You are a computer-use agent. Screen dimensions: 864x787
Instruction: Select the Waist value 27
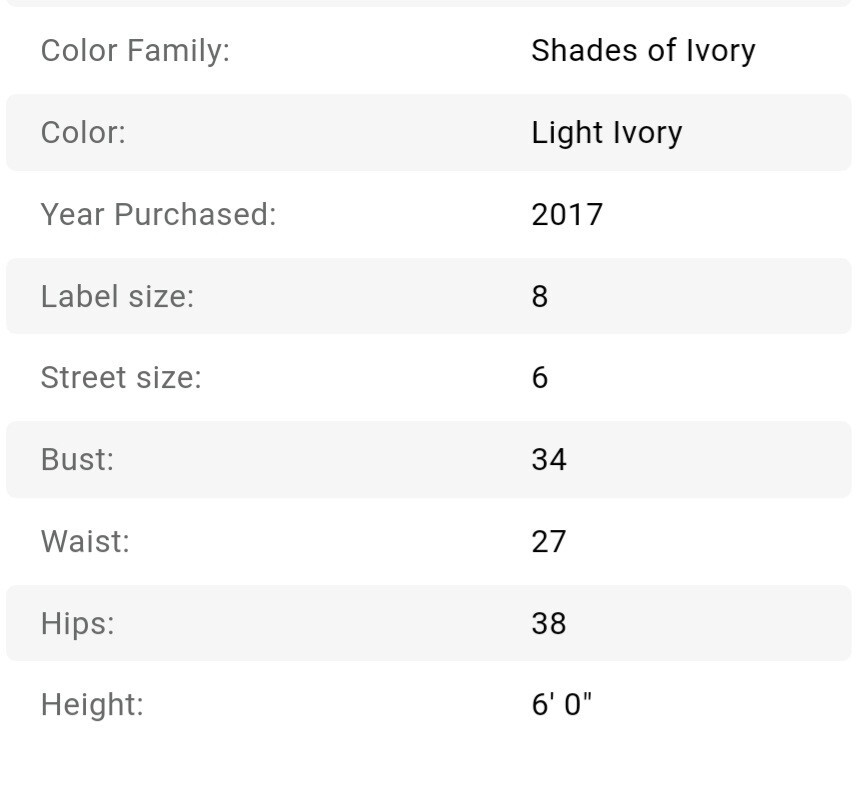click(549, 541)
